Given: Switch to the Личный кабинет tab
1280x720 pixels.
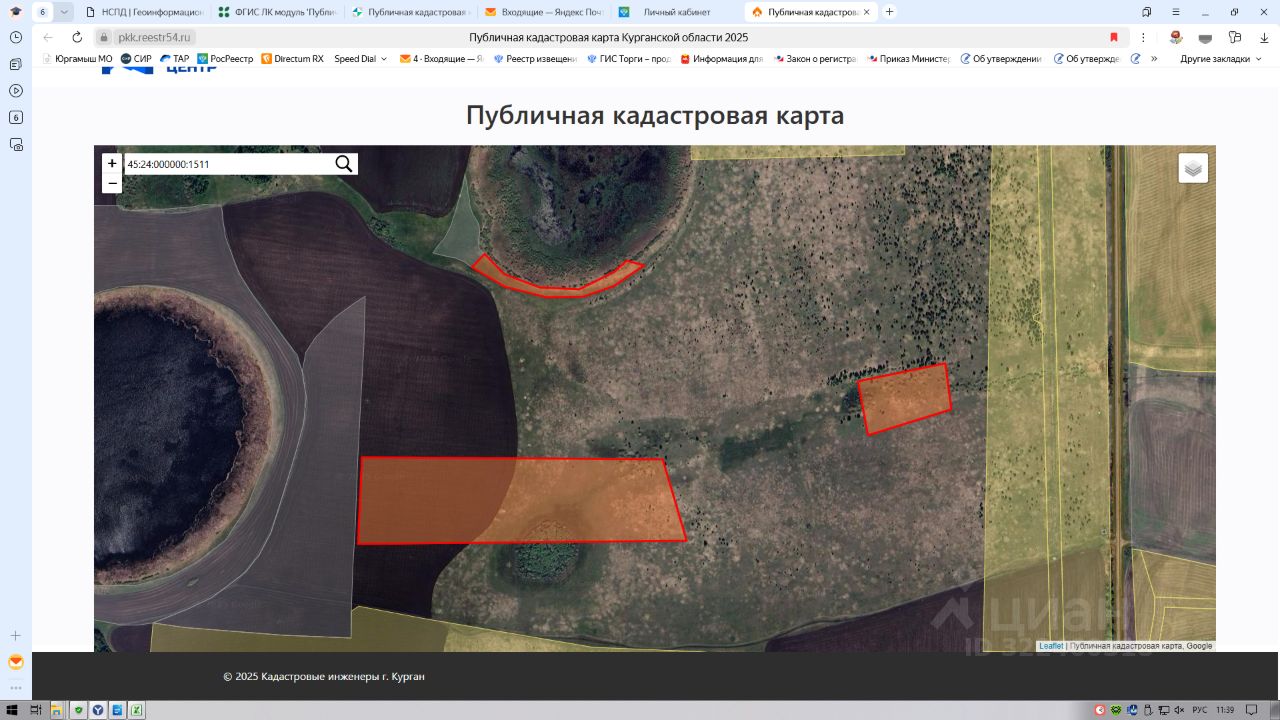Looking at the screenshot, I should click(676, 12).
